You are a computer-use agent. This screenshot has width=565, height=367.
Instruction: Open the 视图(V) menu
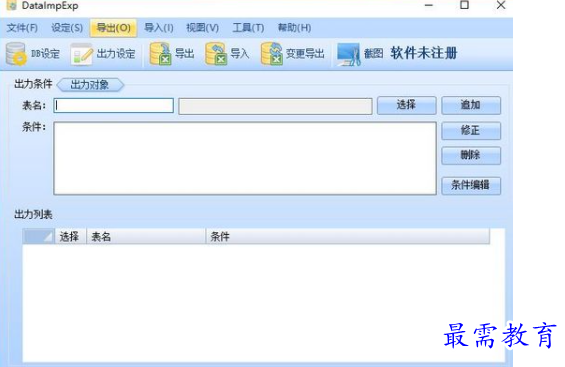(x=203, y=28)
